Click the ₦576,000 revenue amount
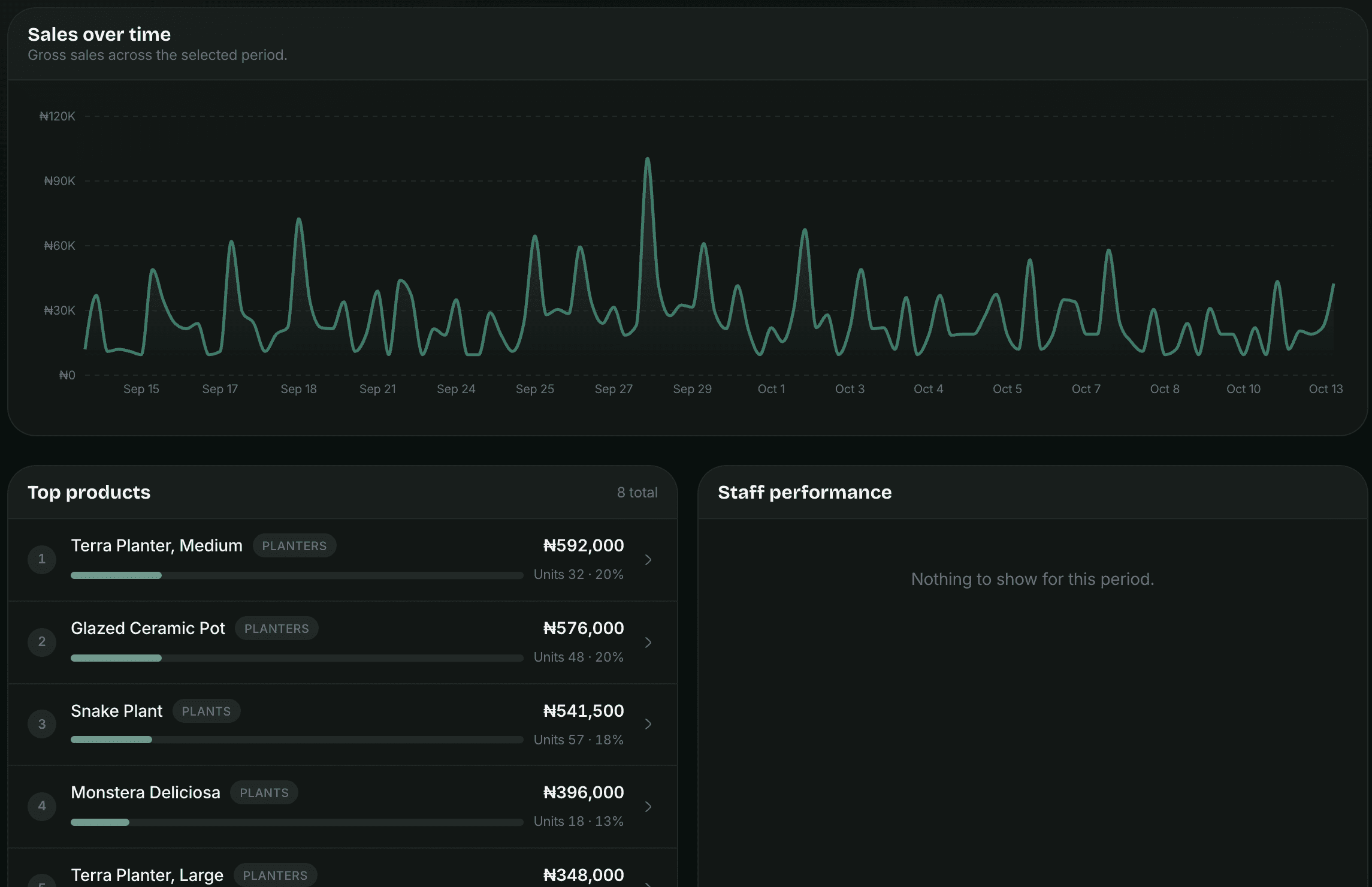 tap(584, 628)
